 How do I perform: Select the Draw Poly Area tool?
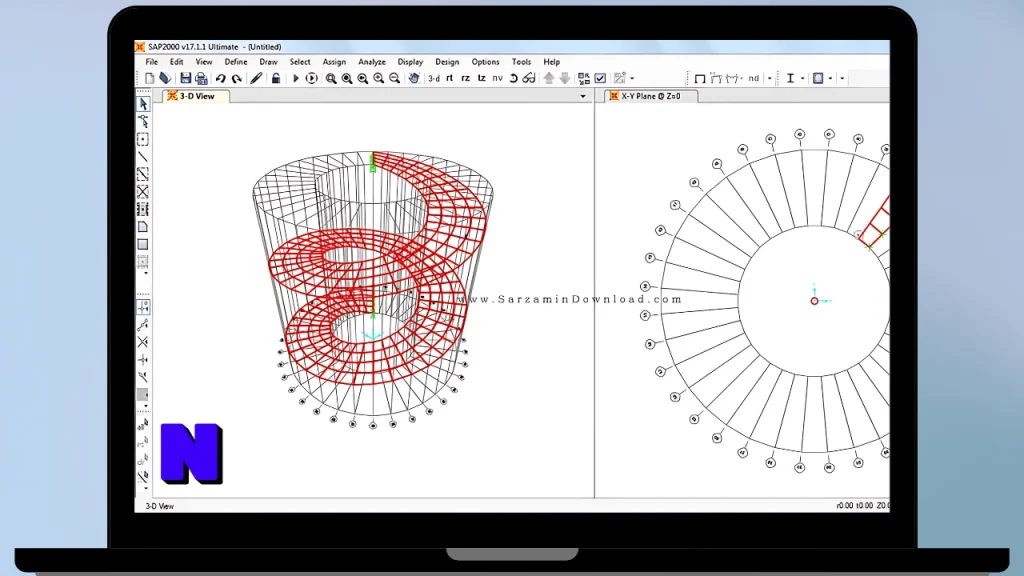pyautogui.click(x=143, y=227)
